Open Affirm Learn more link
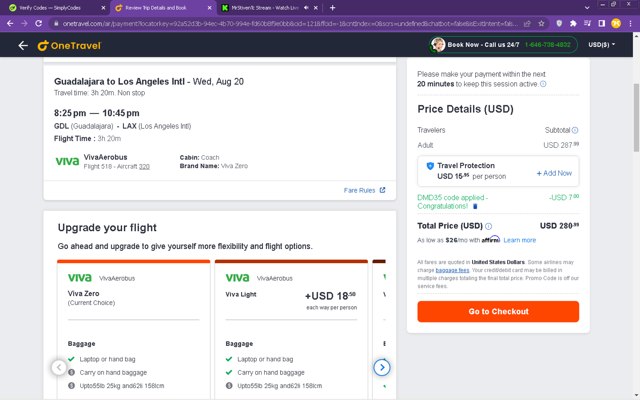Screen dimensions: 640x400 coord(520,240)
